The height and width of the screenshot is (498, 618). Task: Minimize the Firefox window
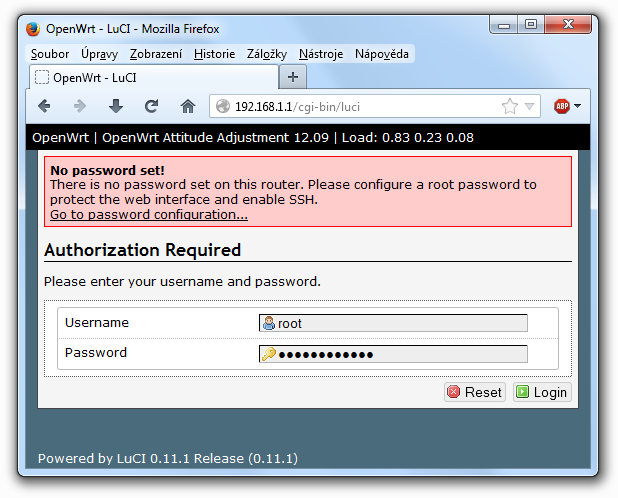(503, 25)
